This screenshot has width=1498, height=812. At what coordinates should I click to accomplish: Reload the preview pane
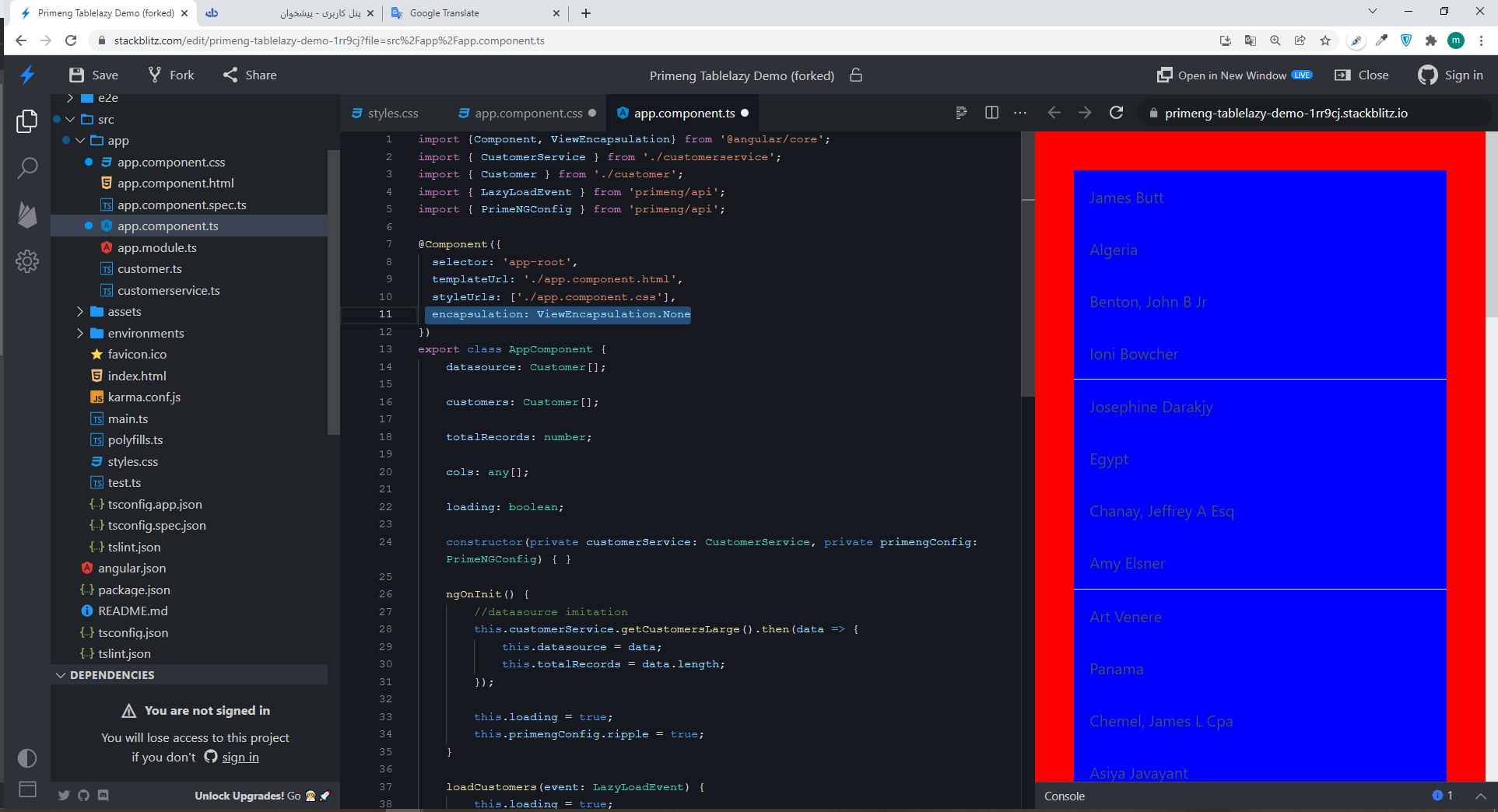pos(1116,113)
